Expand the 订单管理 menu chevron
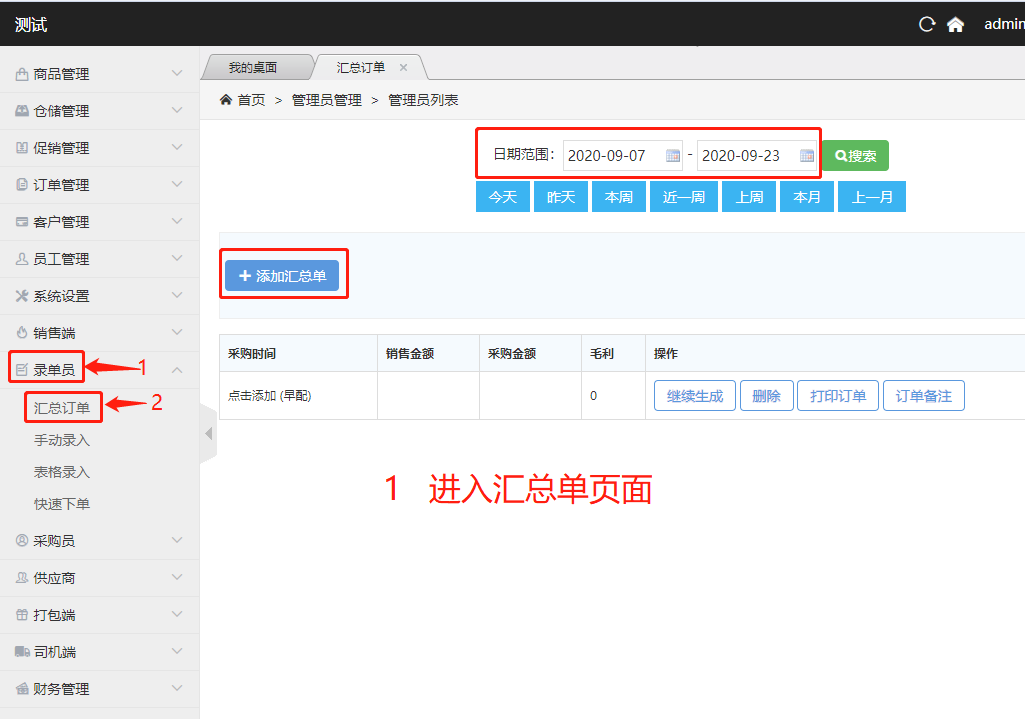 (177, 185)
